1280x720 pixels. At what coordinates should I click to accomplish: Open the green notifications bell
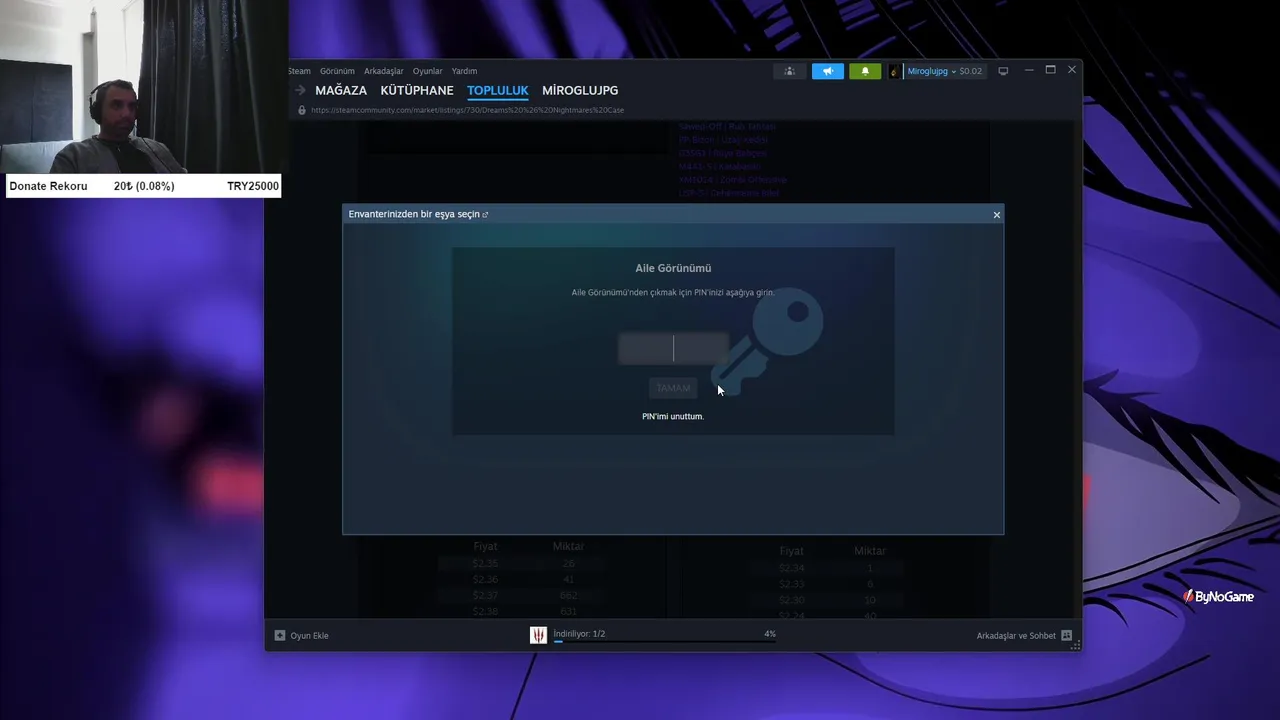point(865,71)
